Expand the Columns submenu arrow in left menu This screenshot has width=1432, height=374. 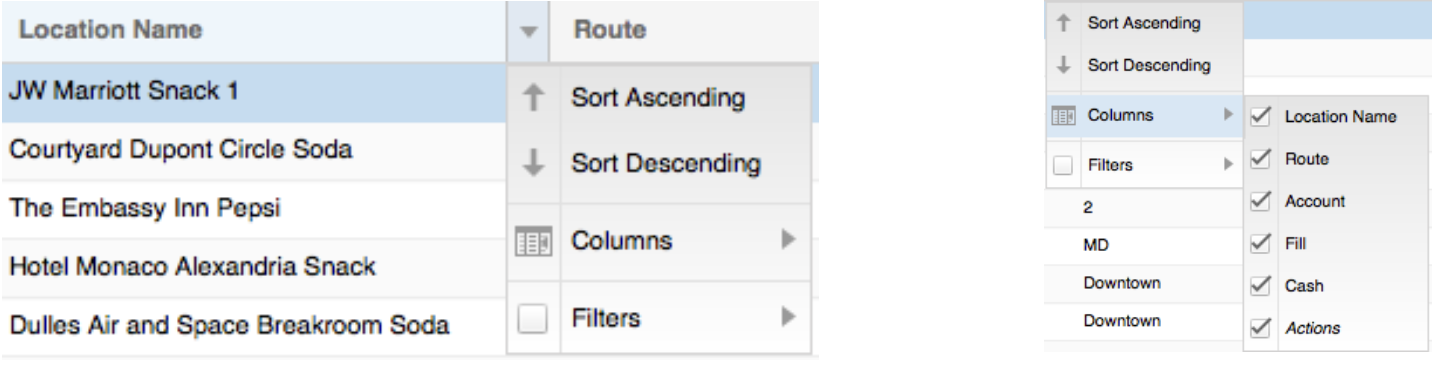click(788, 240)
